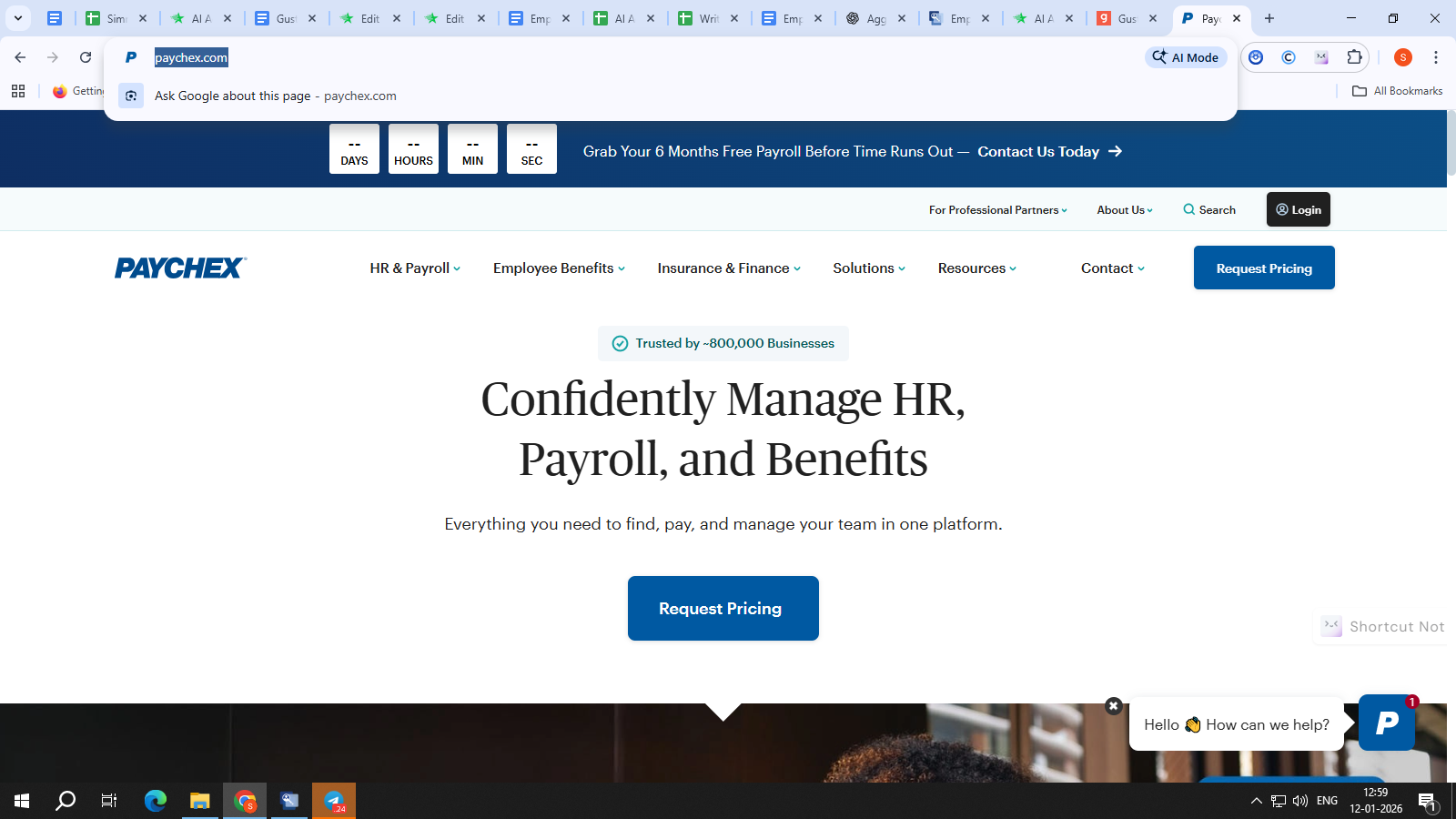Viewport: 1456px width, 819px height.
Task: Click the 'Contact Us Today' link
Action: point(1038,152)
